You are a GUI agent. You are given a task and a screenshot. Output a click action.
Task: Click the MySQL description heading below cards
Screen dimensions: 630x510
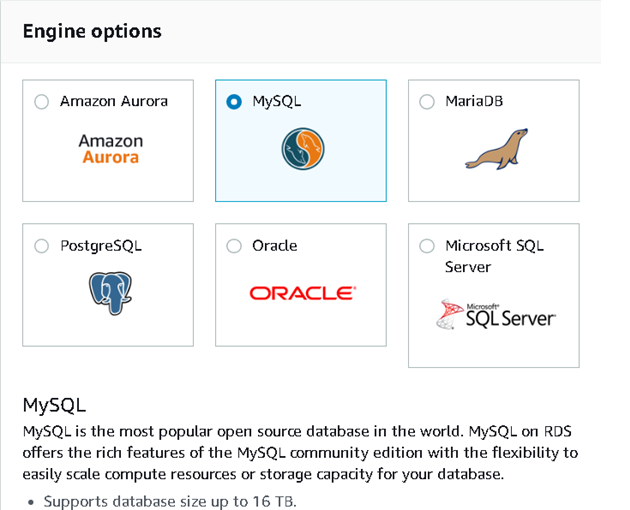pyautogui.click(x=54, y=405)
